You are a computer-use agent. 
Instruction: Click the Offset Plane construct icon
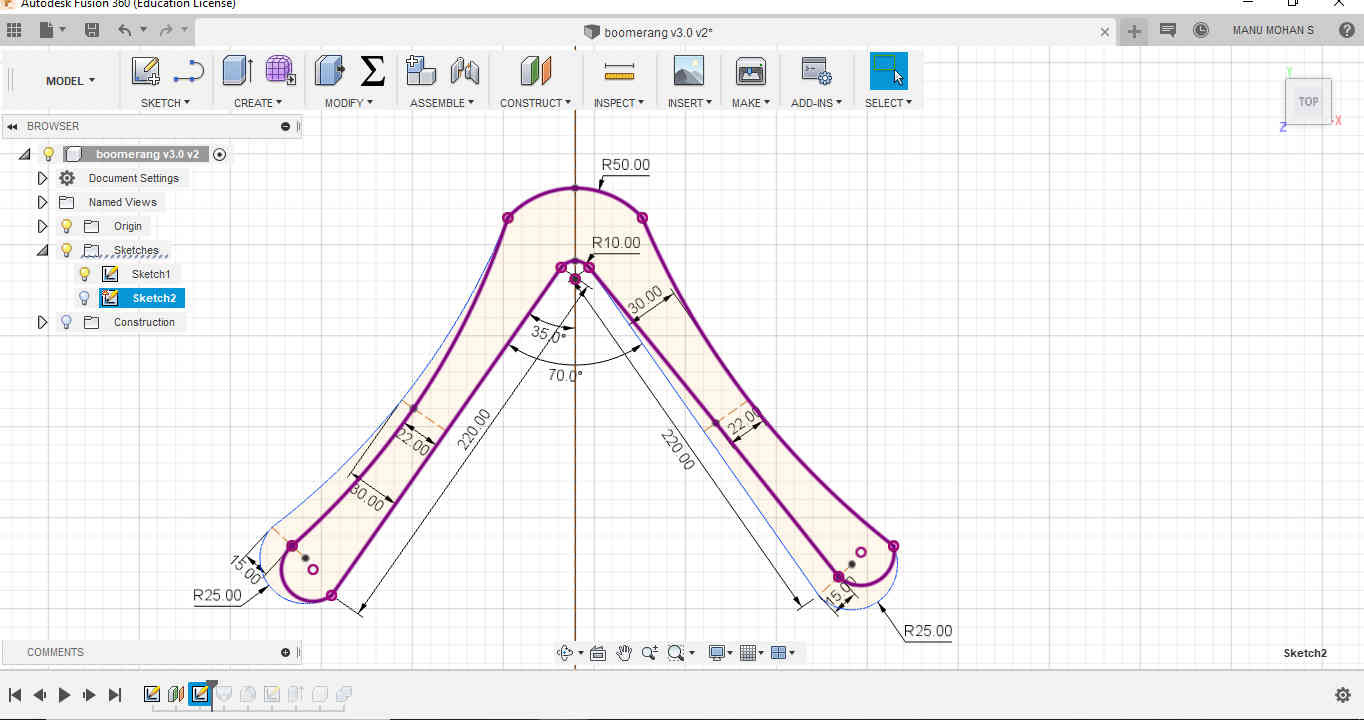(x=536, y=71)
